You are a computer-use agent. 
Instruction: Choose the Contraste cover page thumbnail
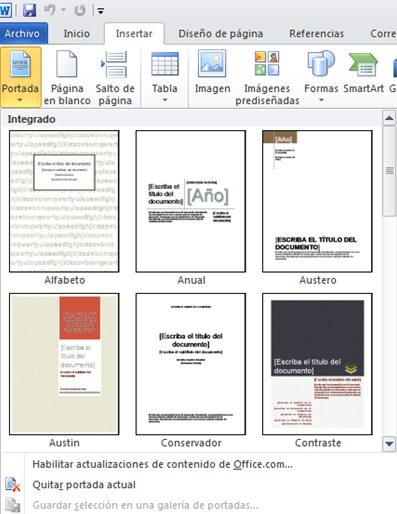click(x=317, y=364)
